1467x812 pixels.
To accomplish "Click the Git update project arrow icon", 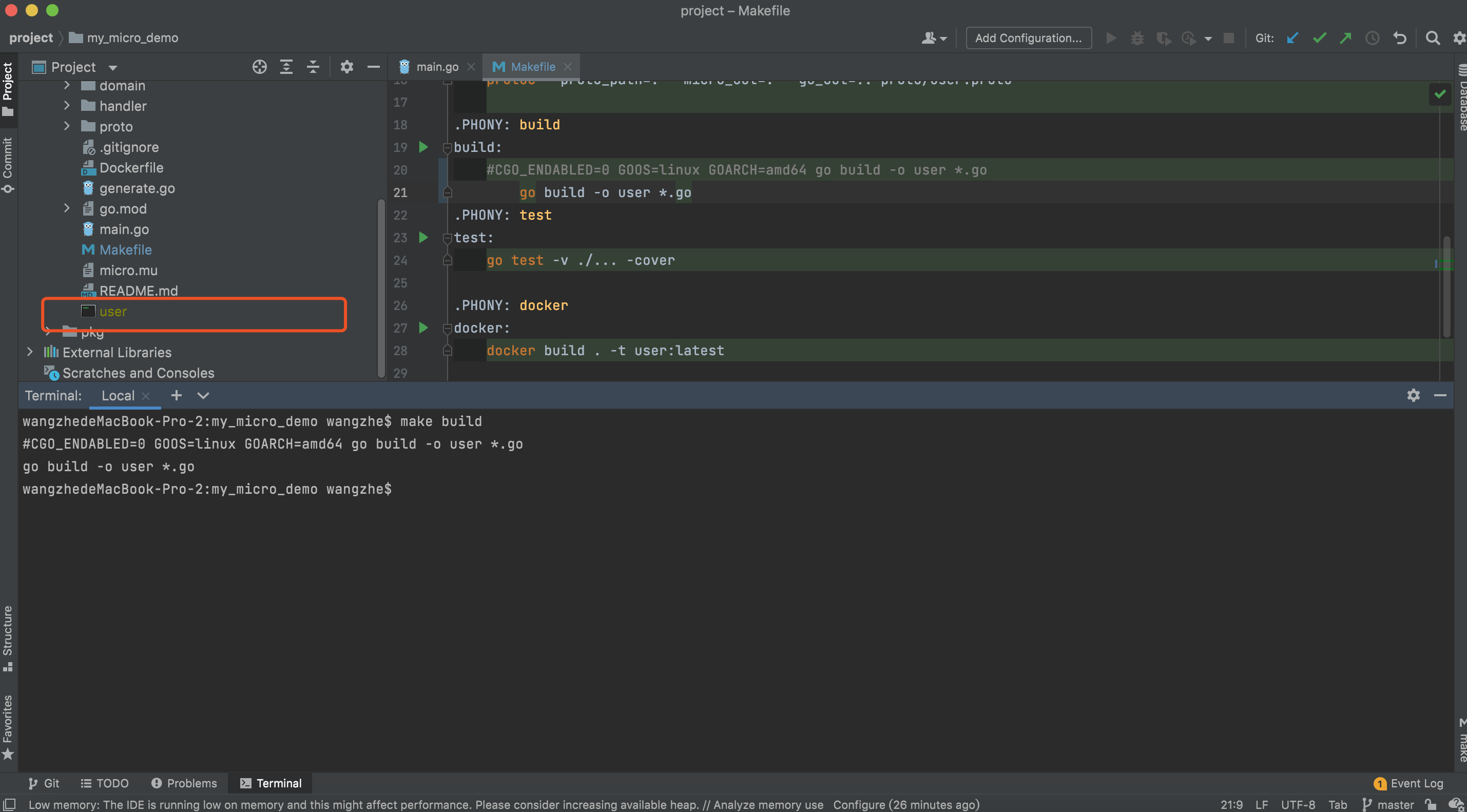I will [1293, 38].
